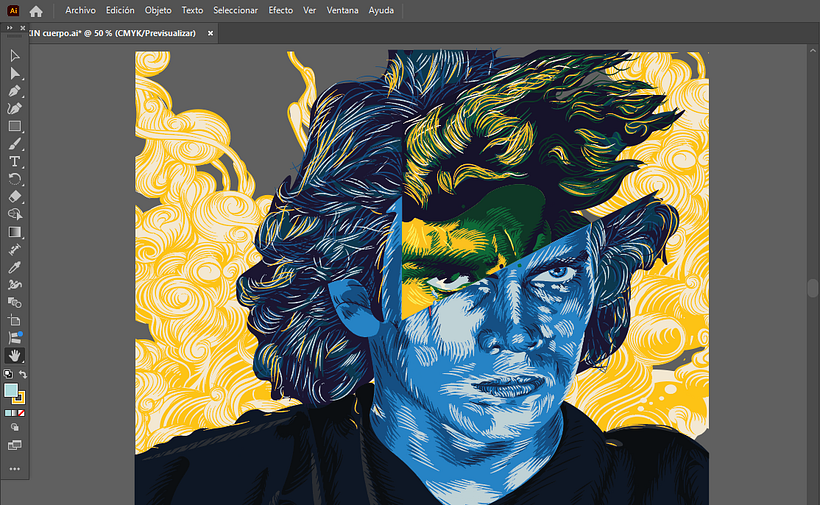This screenshot has width=820, height=505.
Task: Open the Archivo menu
Action: [80, 11]
